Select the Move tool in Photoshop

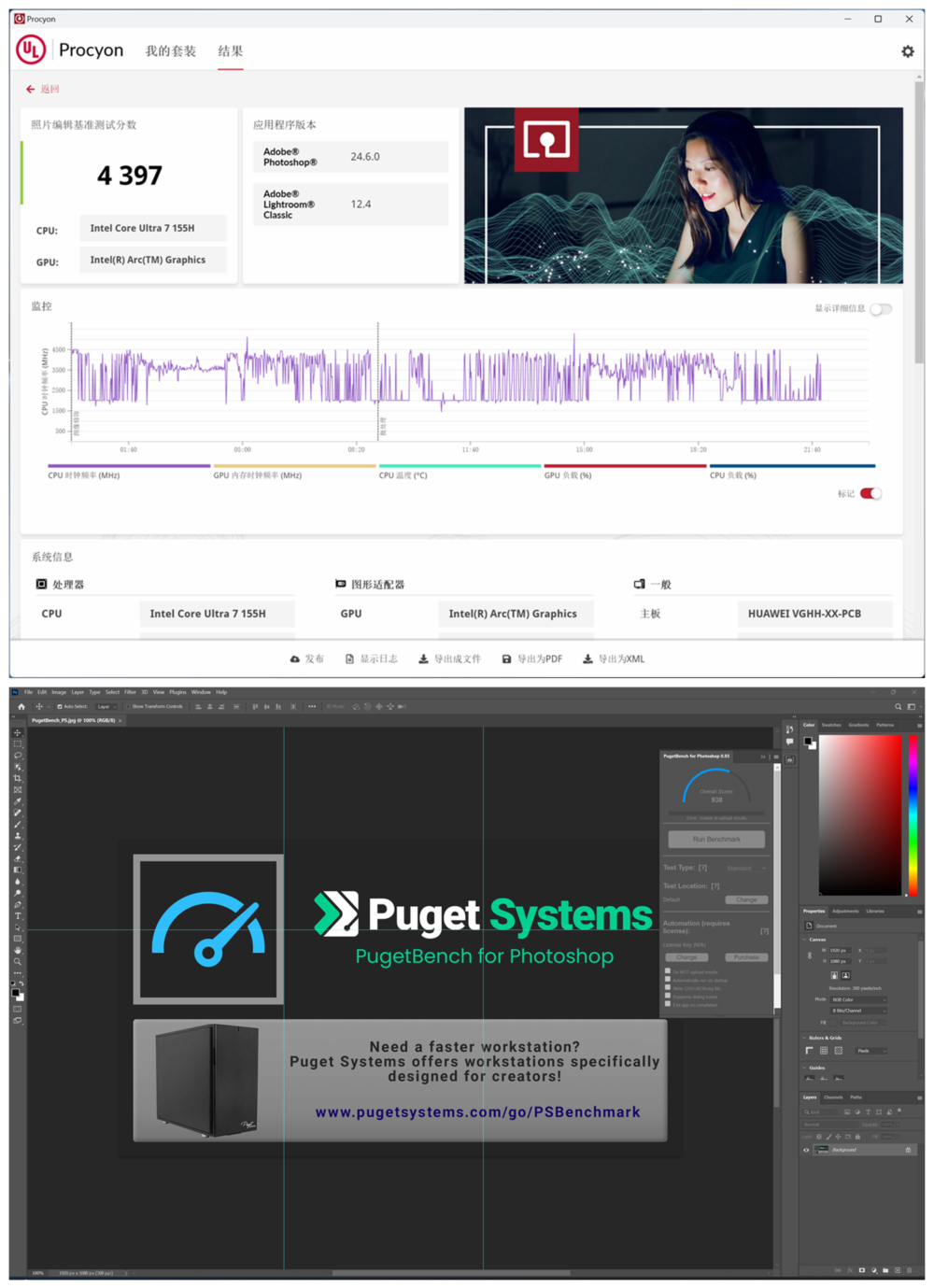click(x=18, y=733)
